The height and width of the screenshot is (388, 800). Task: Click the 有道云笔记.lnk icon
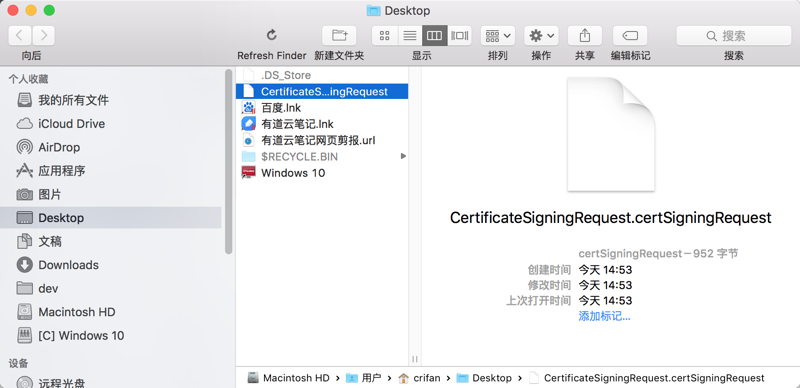point(248,124)
